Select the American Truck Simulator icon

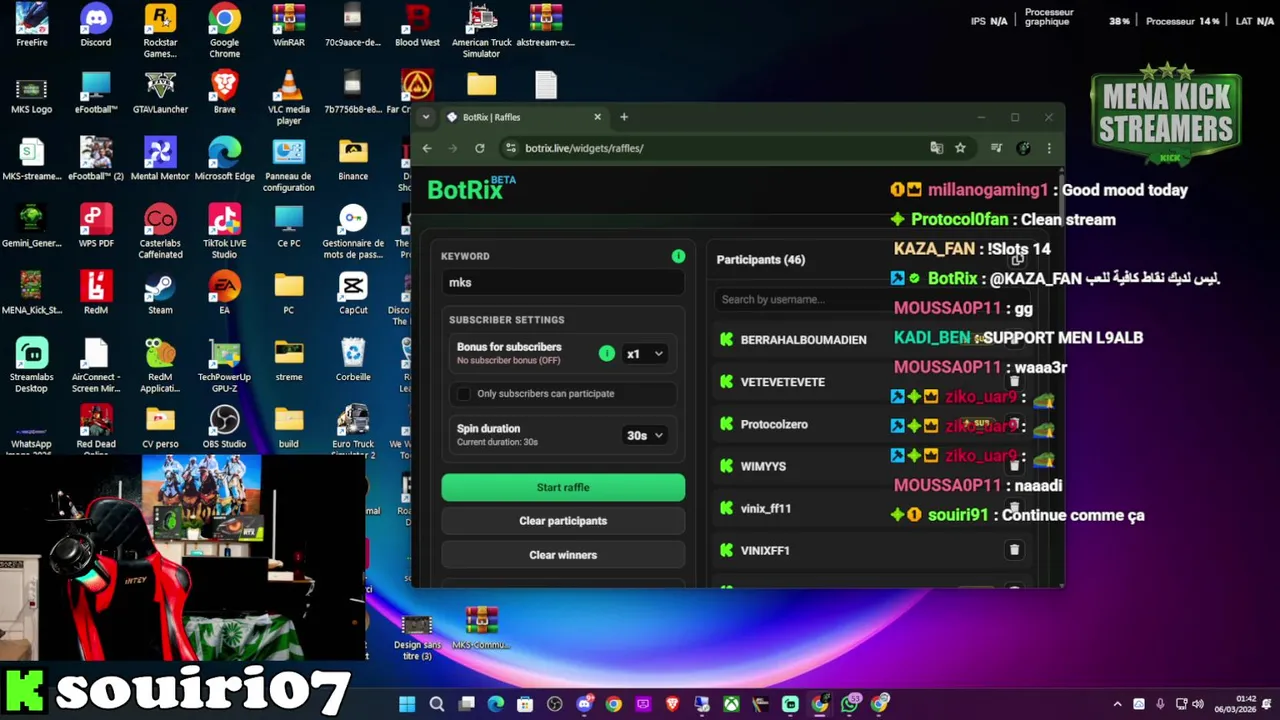(481, 31)
